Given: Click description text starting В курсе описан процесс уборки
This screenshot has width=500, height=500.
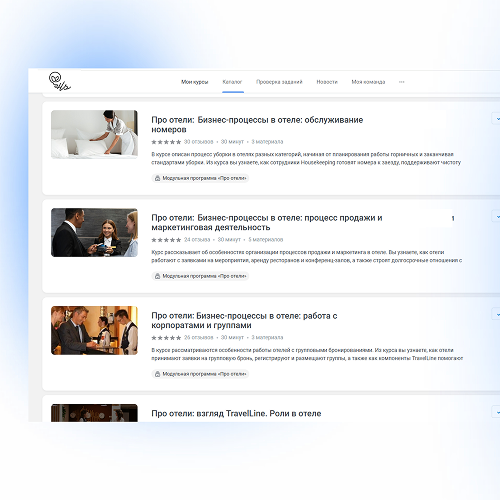Looking at the screenshot, I should point(306,158).
